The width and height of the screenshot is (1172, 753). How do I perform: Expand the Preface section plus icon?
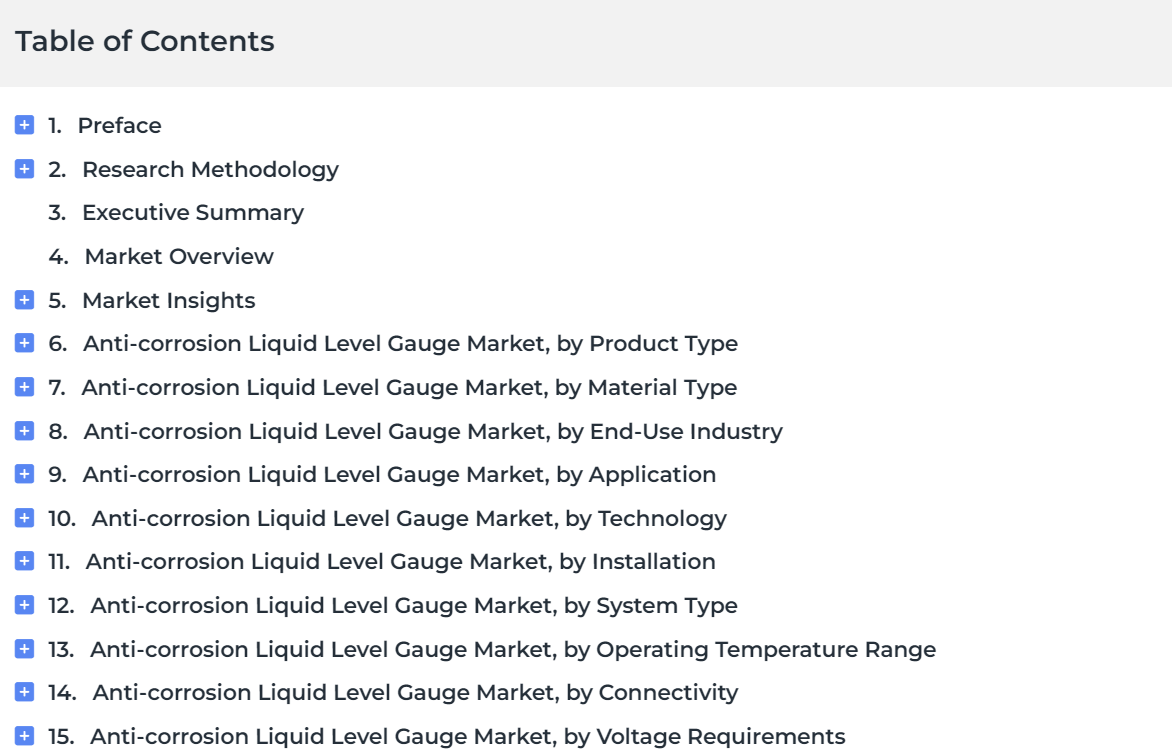point(24,125)
